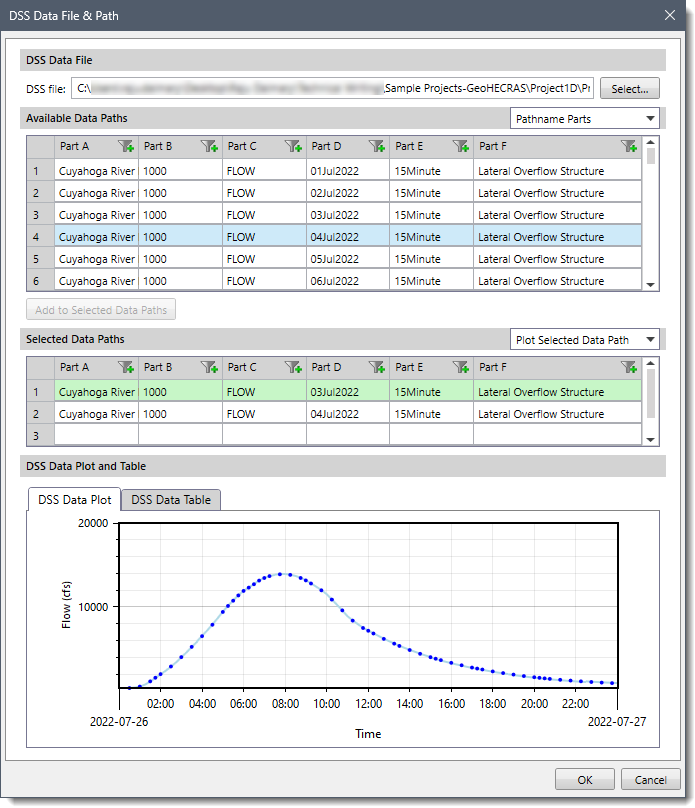
Task: Filter Part F in Available Data Paths
Action: 629,146
